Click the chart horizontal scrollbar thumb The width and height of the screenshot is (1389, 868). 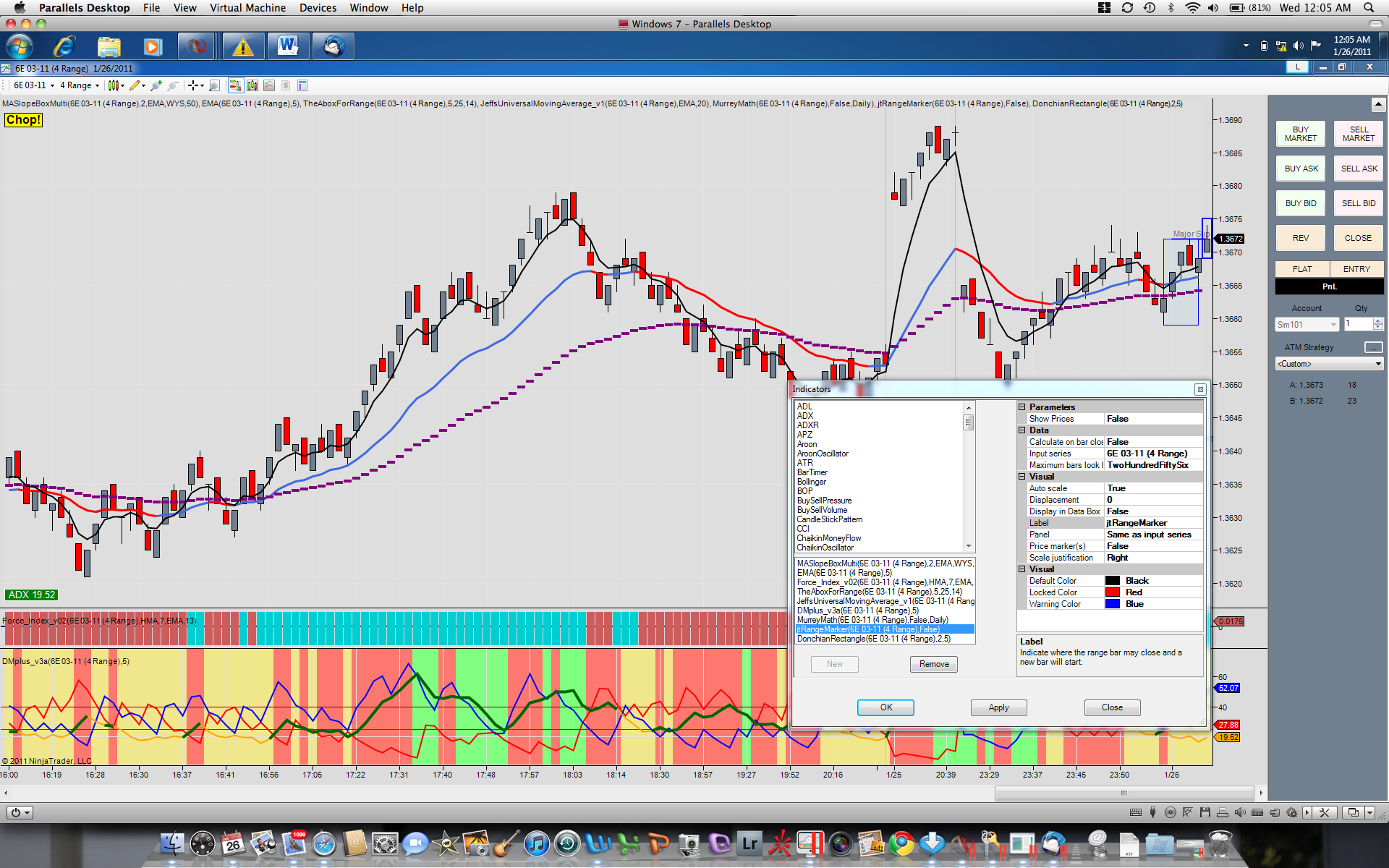(x=1123, y=793)
